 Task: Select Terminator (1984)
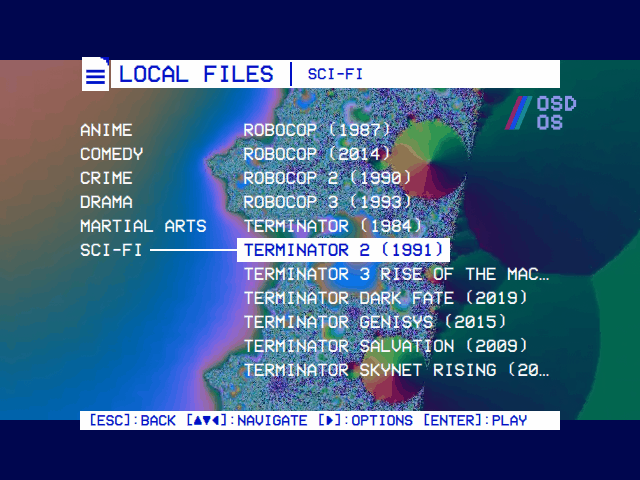pos(333,226)
